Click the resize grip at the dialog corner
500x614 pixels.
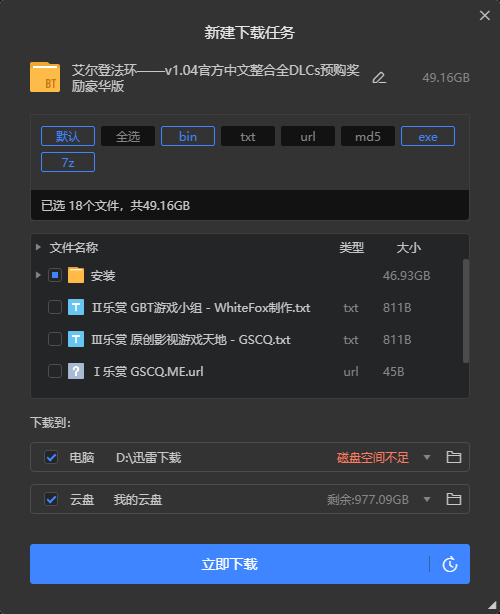tap(492, 606)
